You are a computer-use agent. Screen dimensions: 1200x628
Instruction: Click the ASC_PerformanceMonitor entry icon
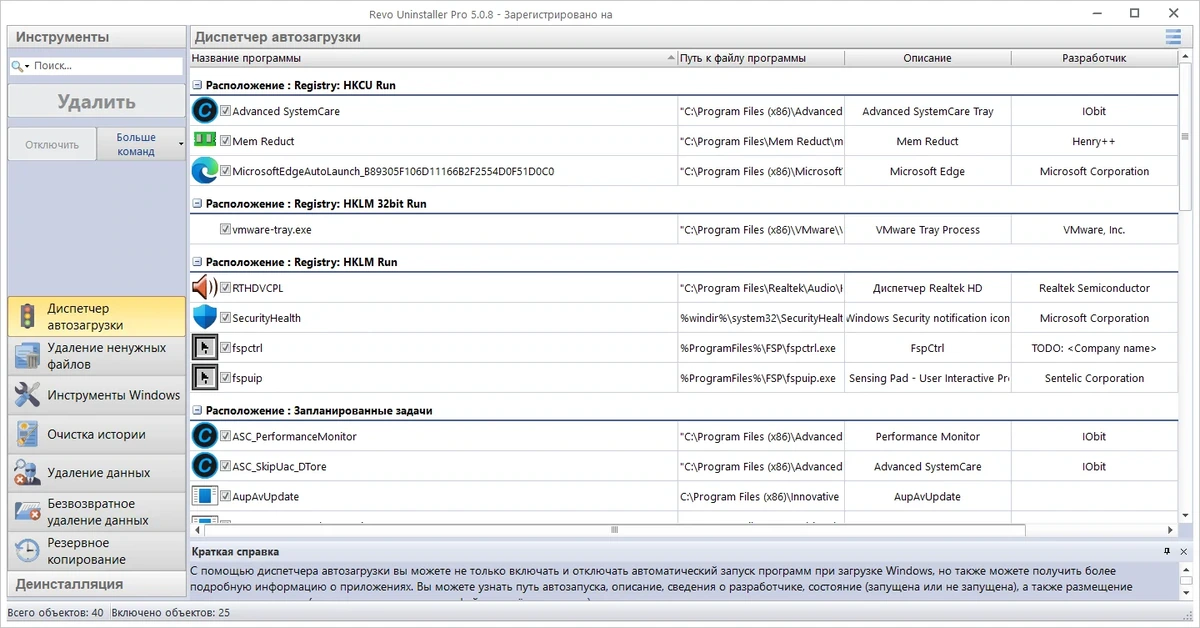click(x=204, y=436)
